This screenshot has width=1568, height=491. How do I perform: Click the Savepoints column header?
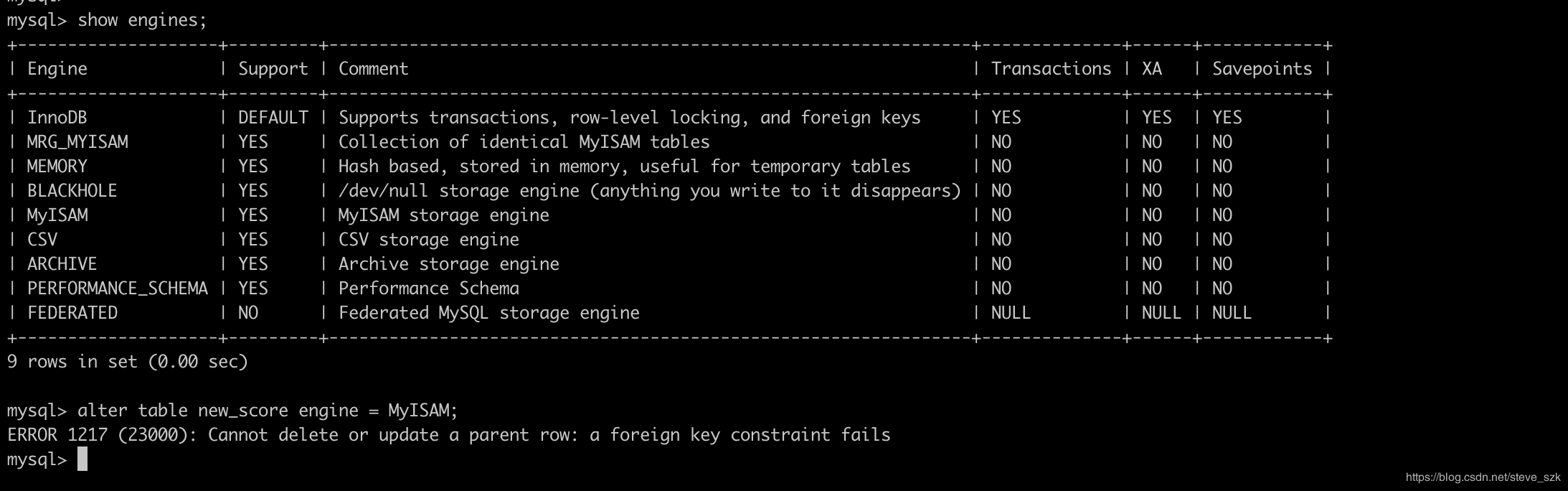1262,69
